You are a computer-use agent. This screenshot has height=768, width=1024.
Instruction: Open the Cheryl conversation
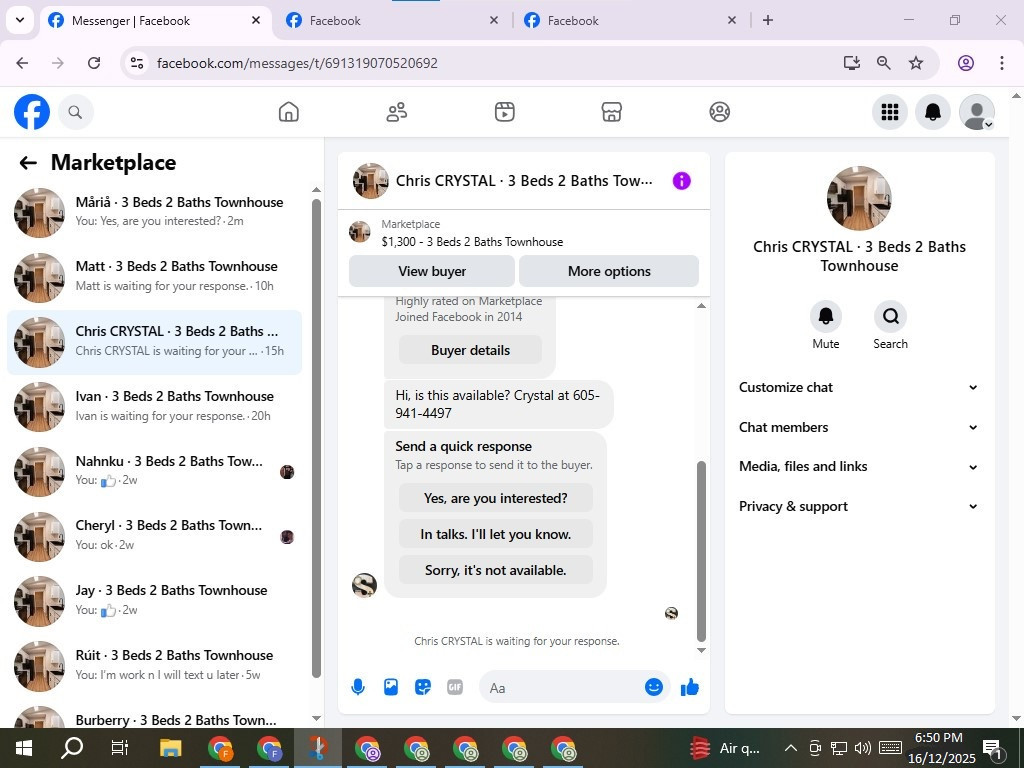pyautogui.click(x=155, y=536)
